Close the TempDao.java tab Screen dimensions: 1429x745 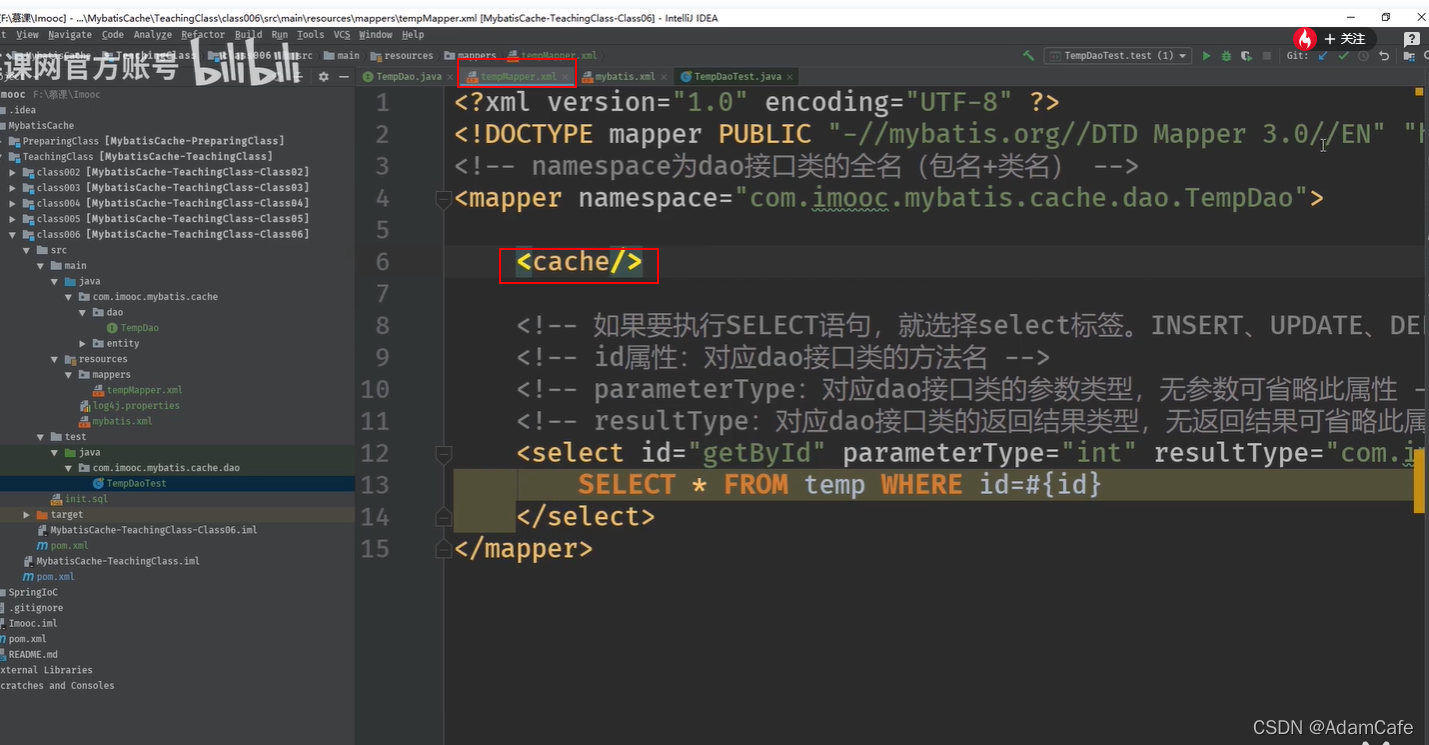point(449,77)
